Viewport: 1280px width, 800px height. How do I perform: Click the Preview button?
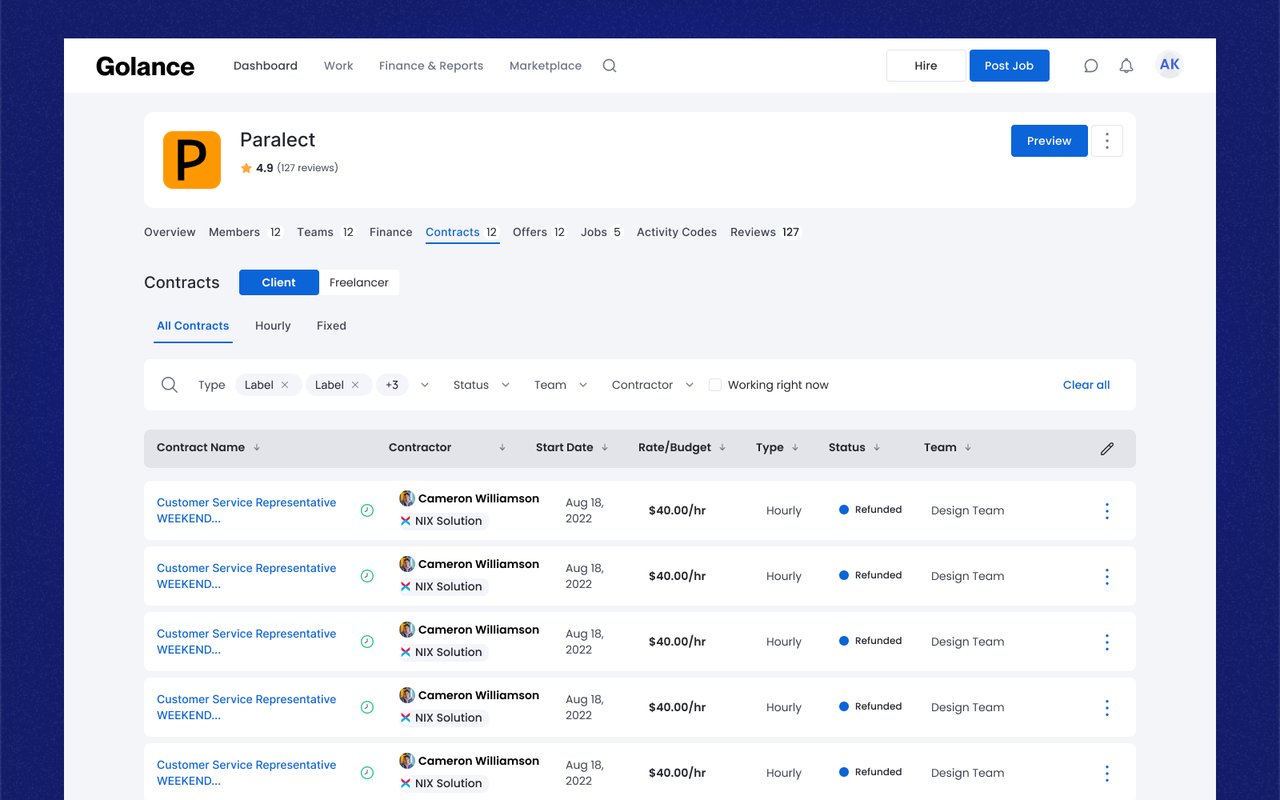click(1049, 141)
